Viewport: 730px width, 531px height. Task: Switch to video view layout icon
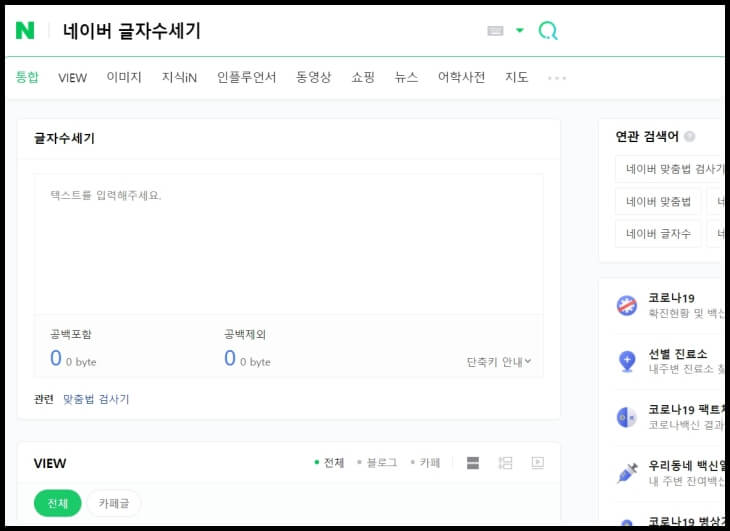point(538,463)
